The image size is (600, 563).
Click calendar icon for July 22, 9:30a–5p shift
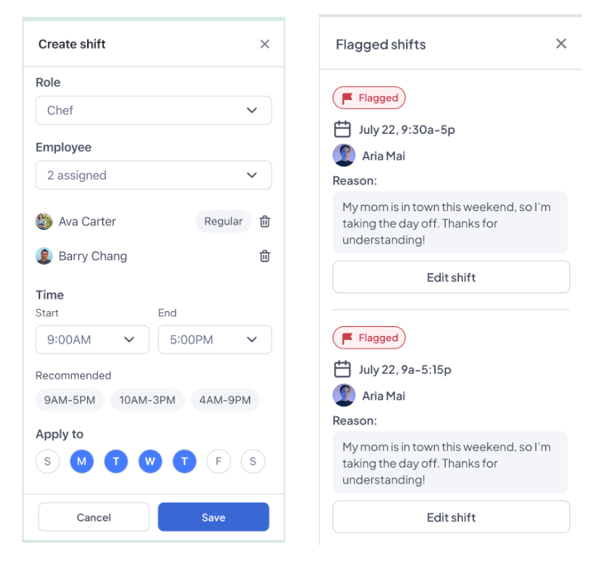click(342, 129)
